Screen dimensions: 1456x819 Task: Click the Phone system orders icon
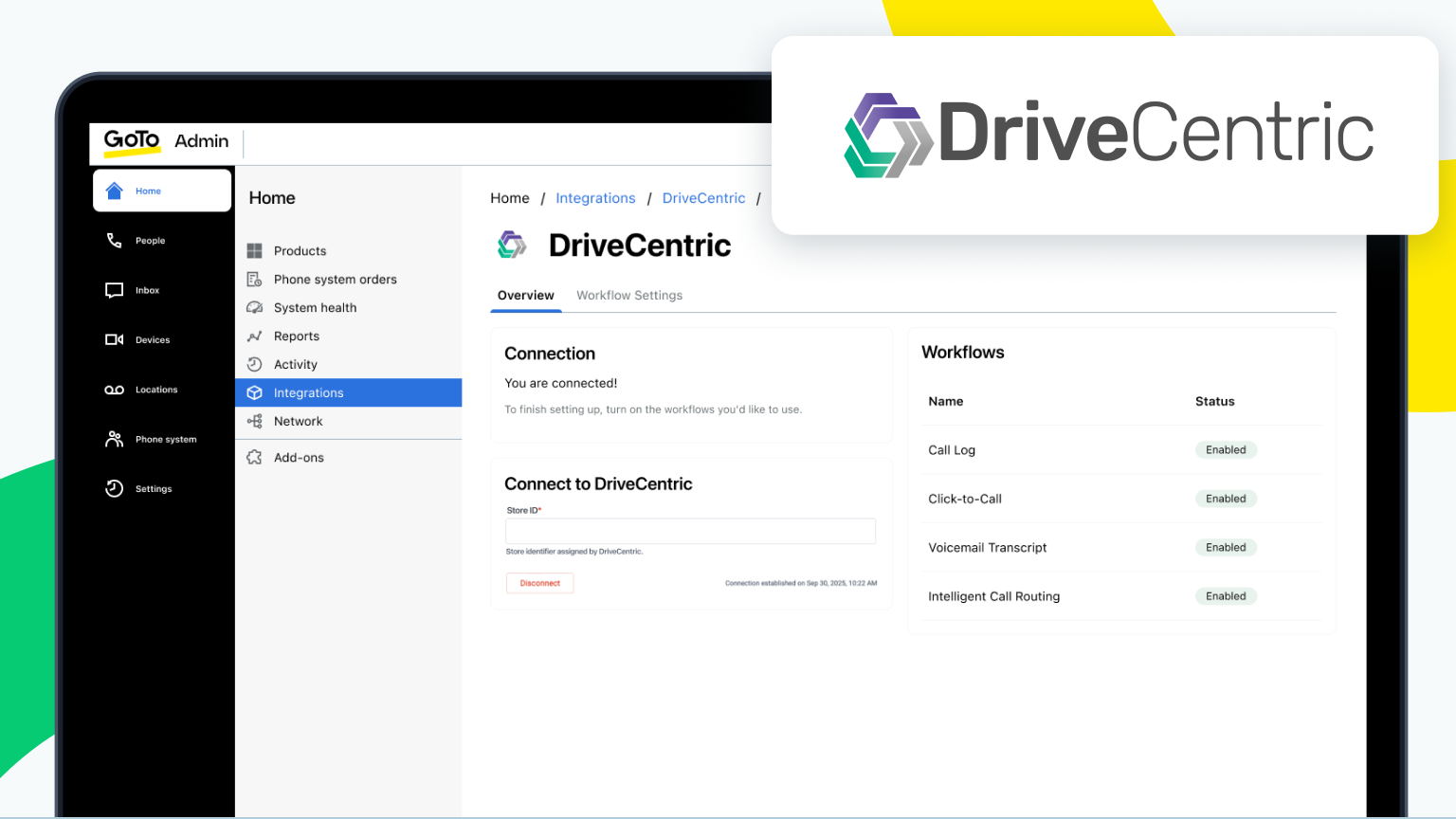click(254, 280)
